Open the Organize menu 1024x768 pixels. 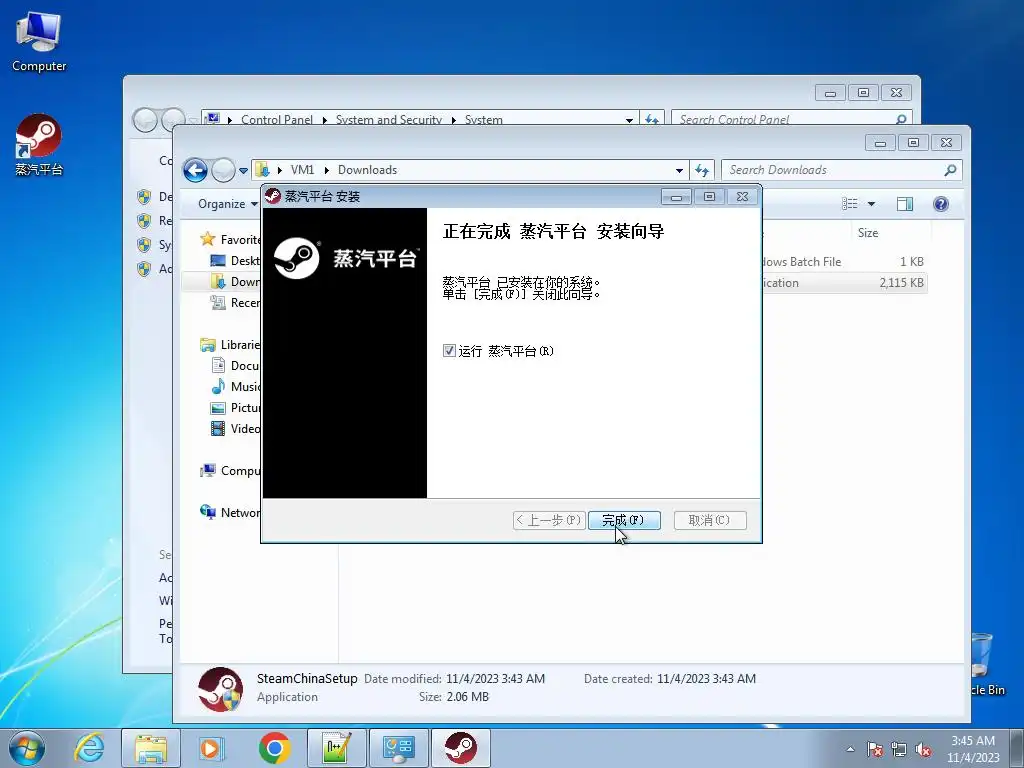[x=228, y=204]
